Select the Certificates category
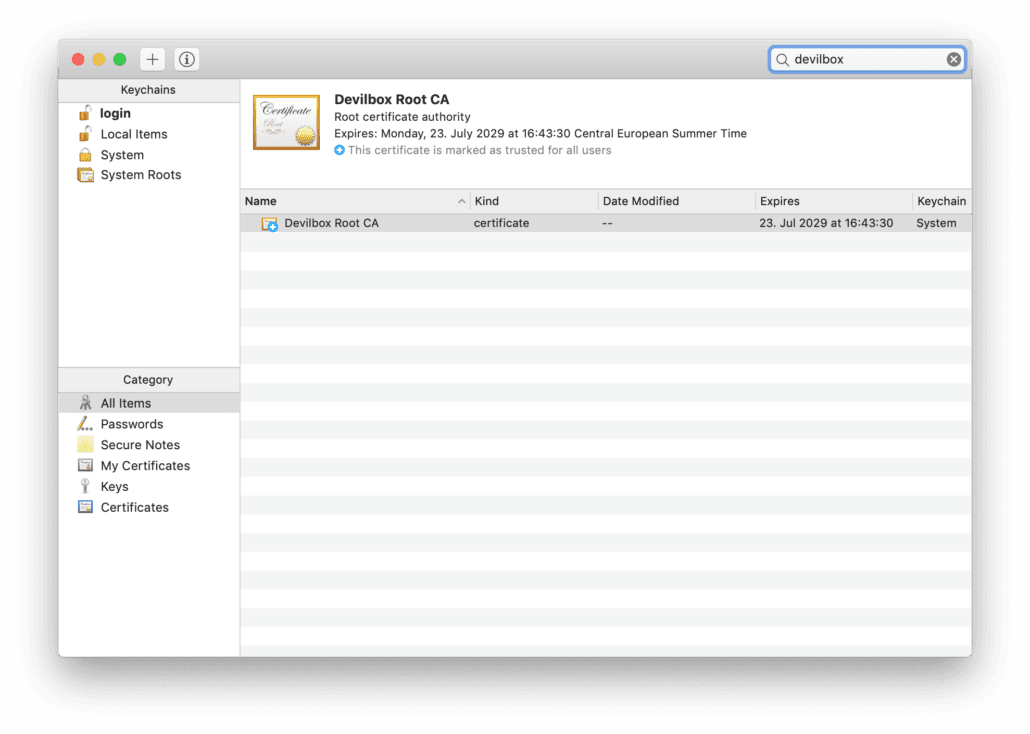This screenshot has height=734, width=1030. pyautogui.click(x=134, y=508)
